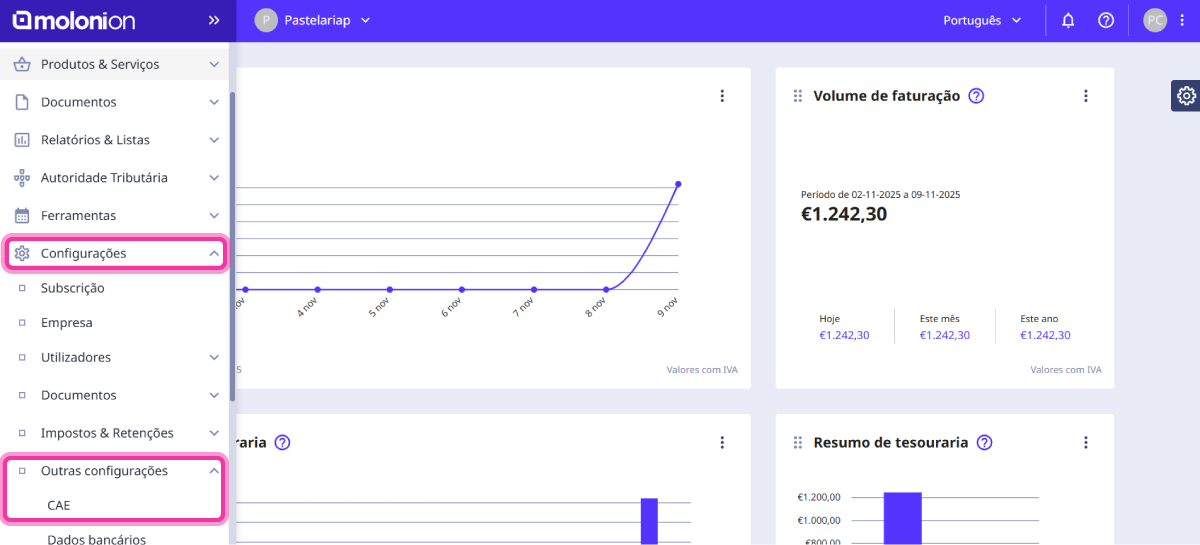This screenshot has width=1200, height=545.
Task: Grab drag handle of Volume de faturação widget
Action: point(798,96)
